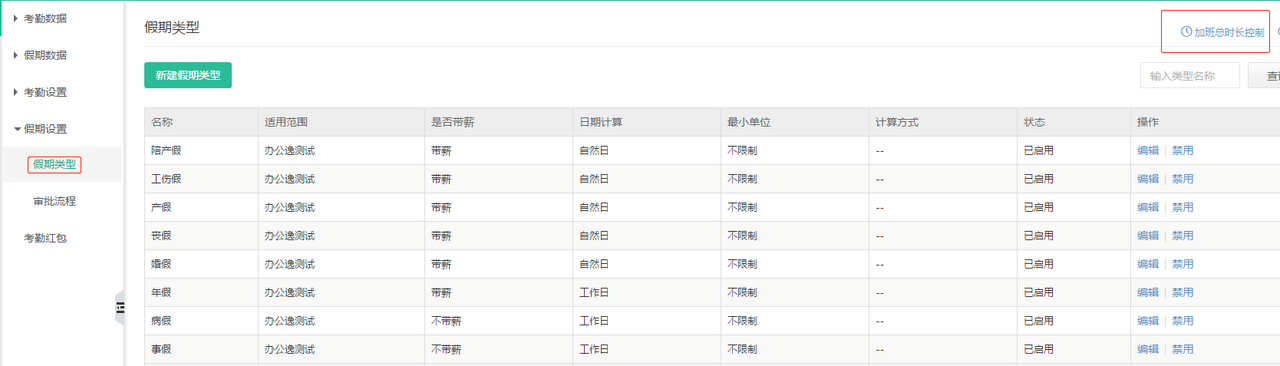
Task: Disable the 婚假 leave type
Action: coord(1182,264)
